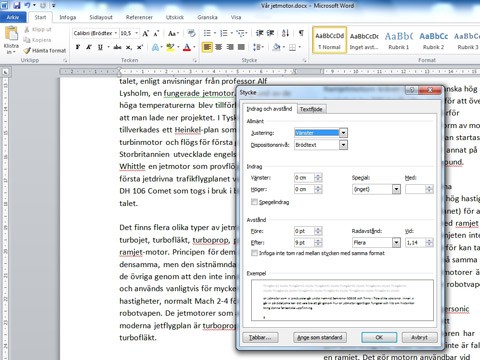
Task: Click the bulleted list icon
Action: click(207, 33)
